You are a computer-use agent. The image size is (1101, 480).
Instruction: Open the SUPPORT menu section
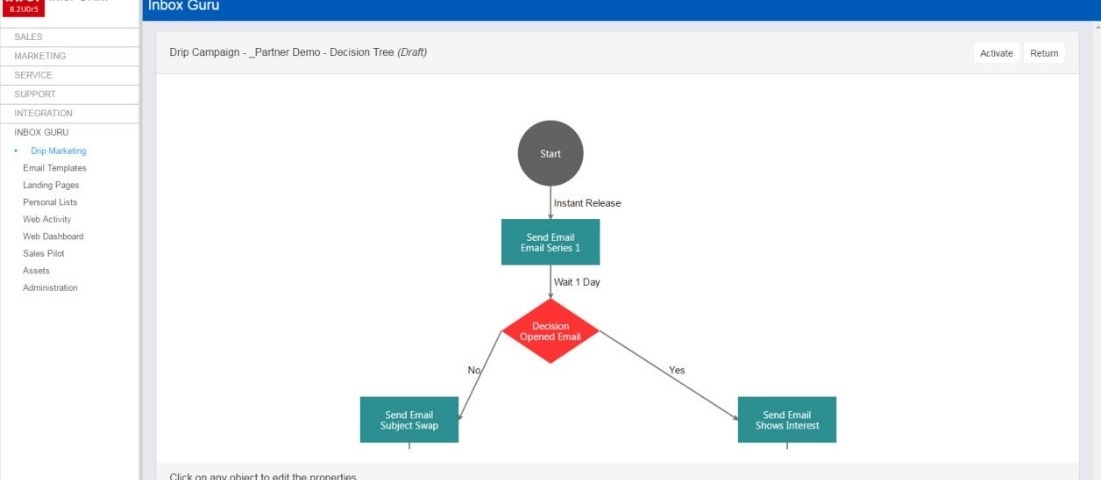(x=70, y=94)
